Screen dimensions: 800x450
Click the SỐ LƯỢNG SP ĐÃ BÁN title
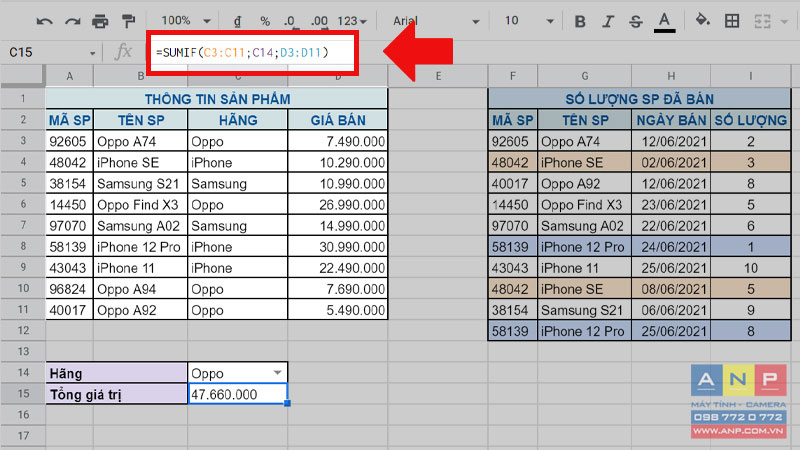point(639,98)
